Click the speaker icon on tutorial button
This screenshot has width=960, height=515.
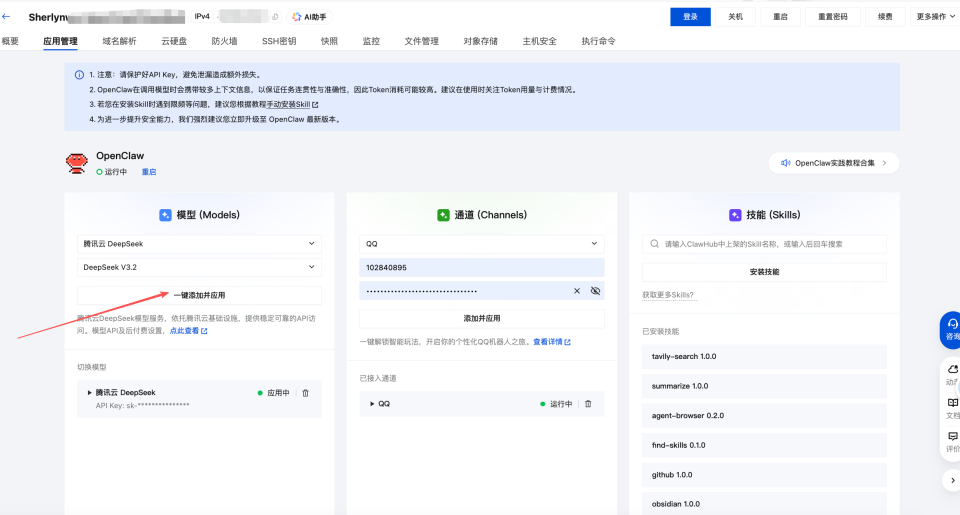786,163
